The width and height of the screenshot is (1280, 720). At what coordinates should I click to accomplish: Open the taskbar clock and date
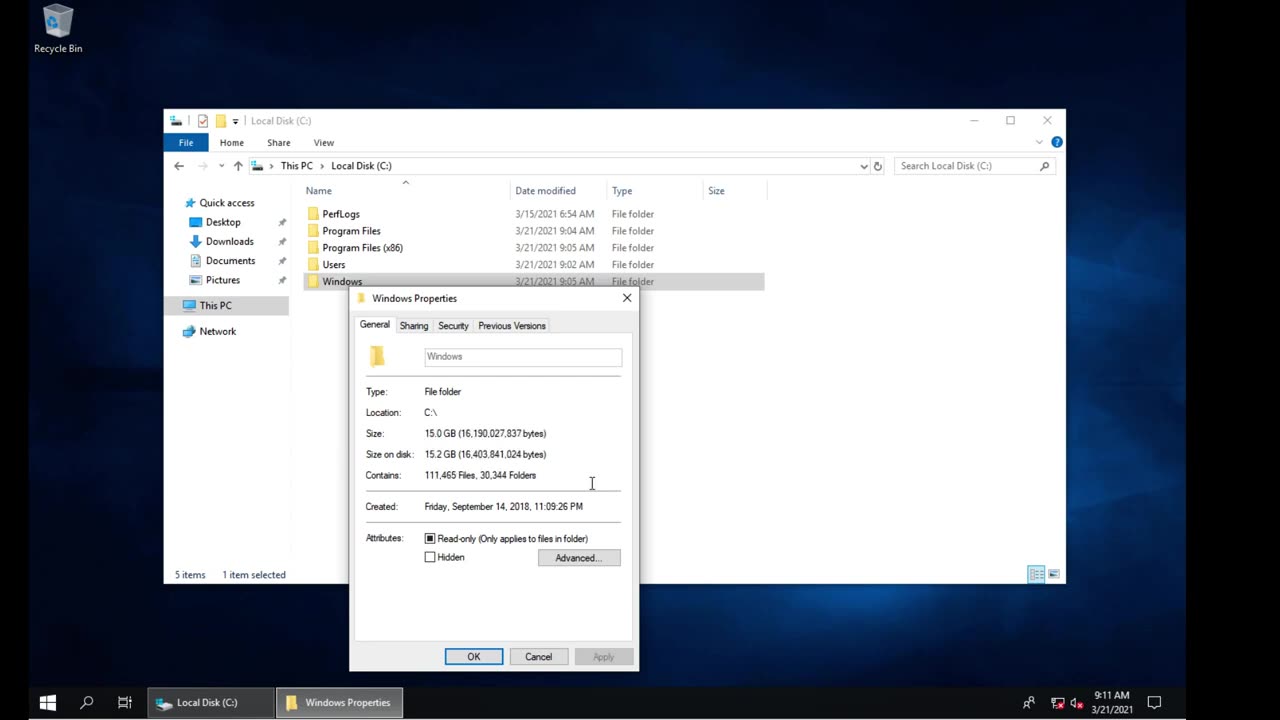click(1112, 702)
